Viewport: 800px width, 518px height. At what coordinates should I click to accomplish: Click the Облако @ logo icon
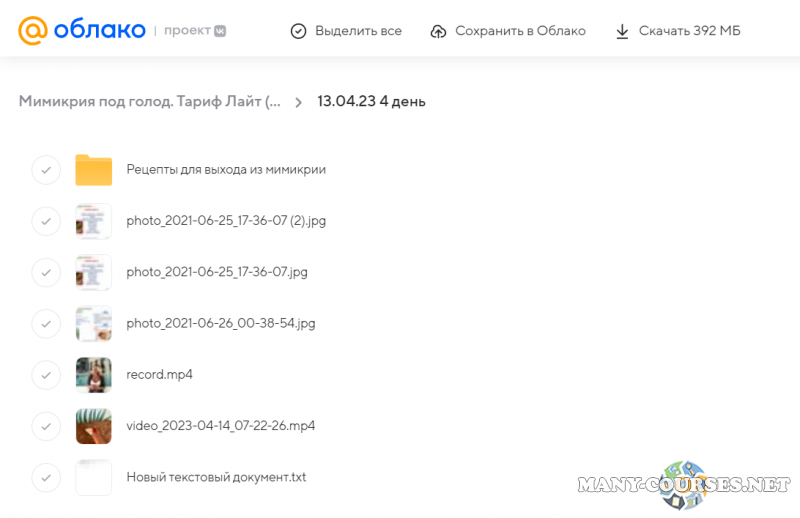[x=32, y=31]
